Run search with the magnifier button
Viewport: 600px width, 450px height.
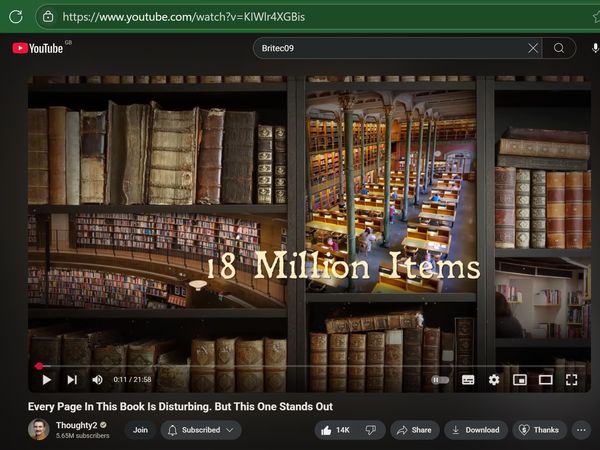click(559, 48)
